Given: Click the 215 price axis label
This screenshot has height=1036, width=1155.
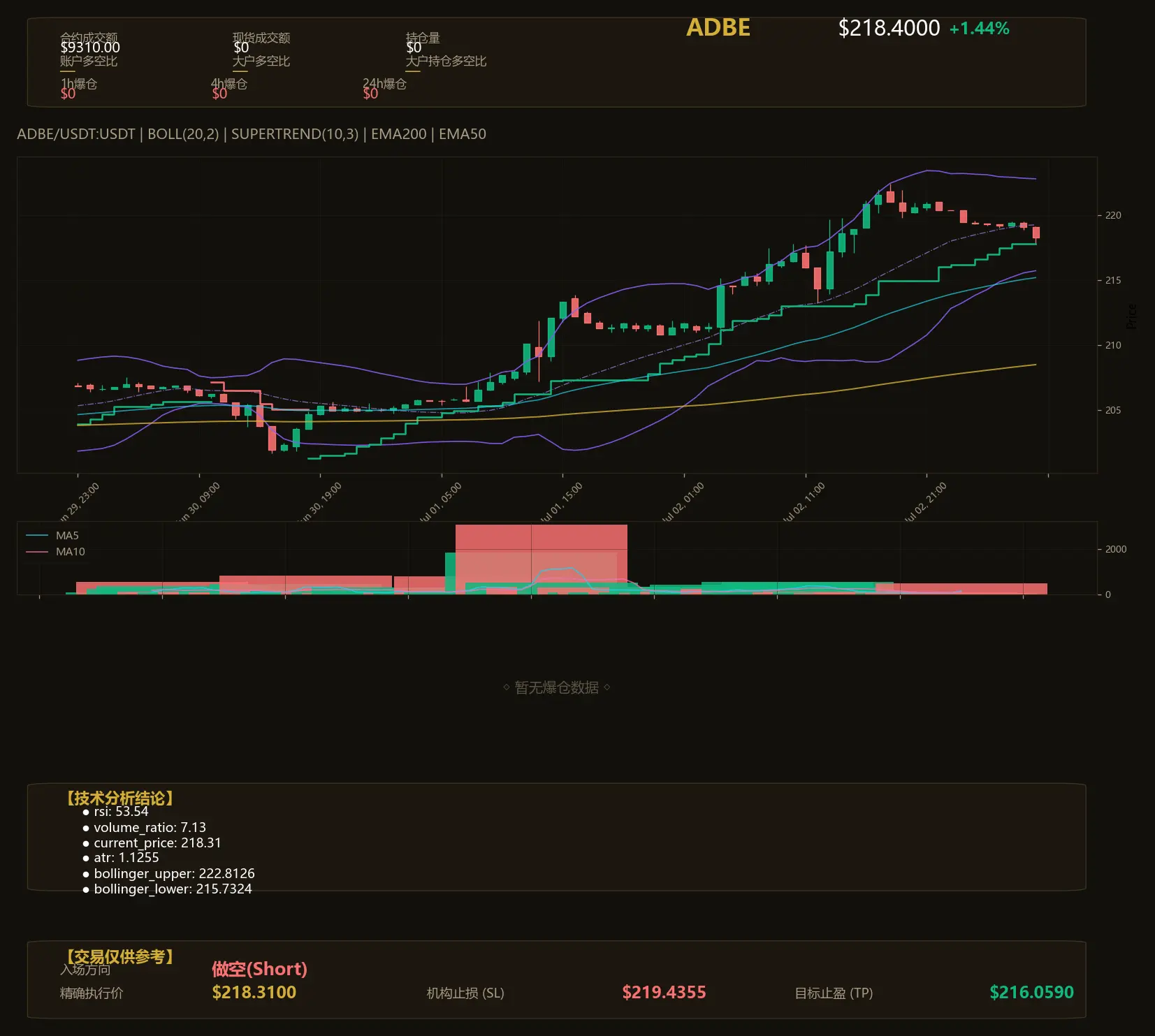Looking at the screenshot, I should click(x=1113, y=280).
